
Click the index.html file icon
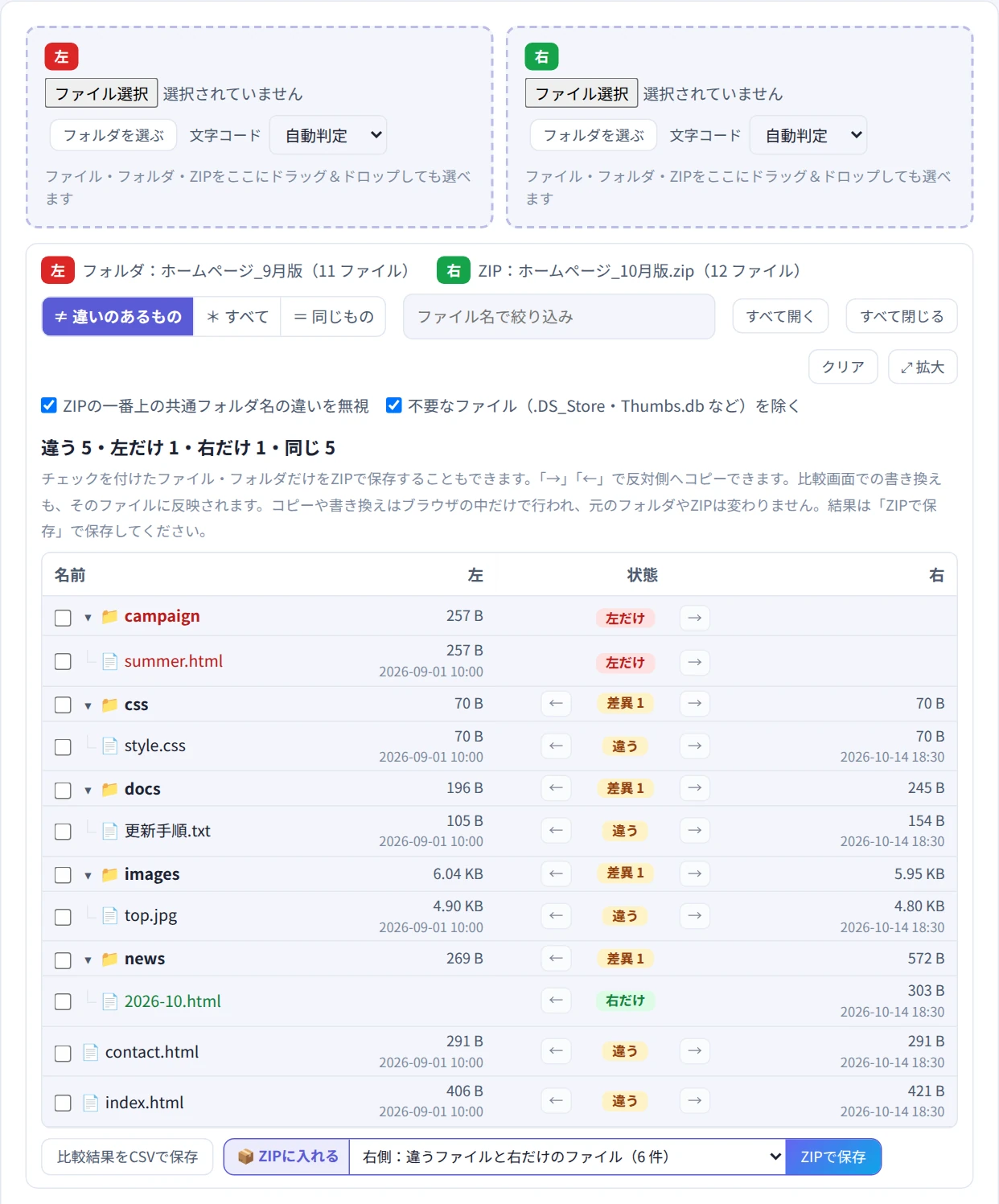91,1103
